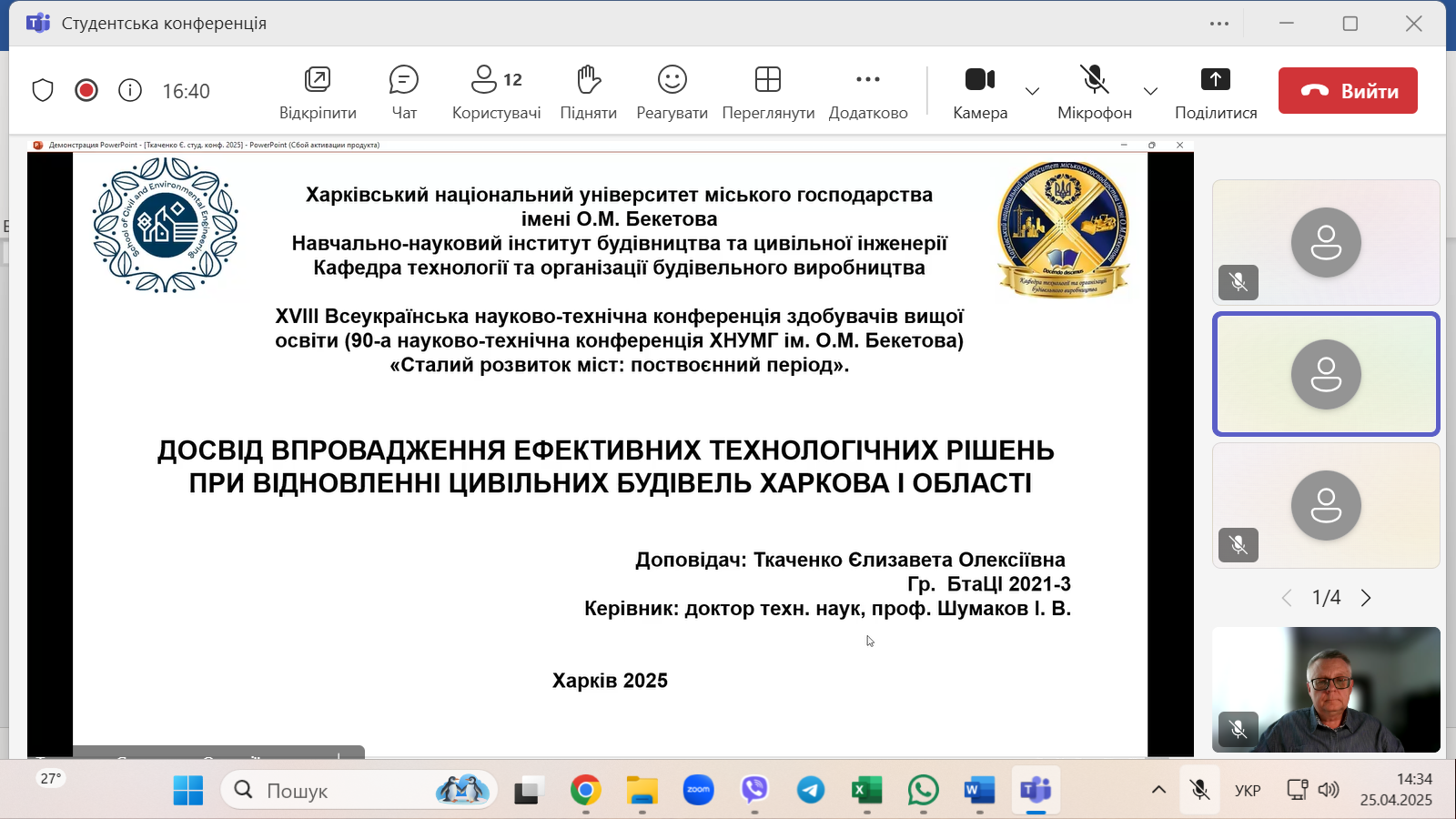The image size is (1456, 819).
Task: Click the School of Civil Engineering logo
Action: (166, 225)
